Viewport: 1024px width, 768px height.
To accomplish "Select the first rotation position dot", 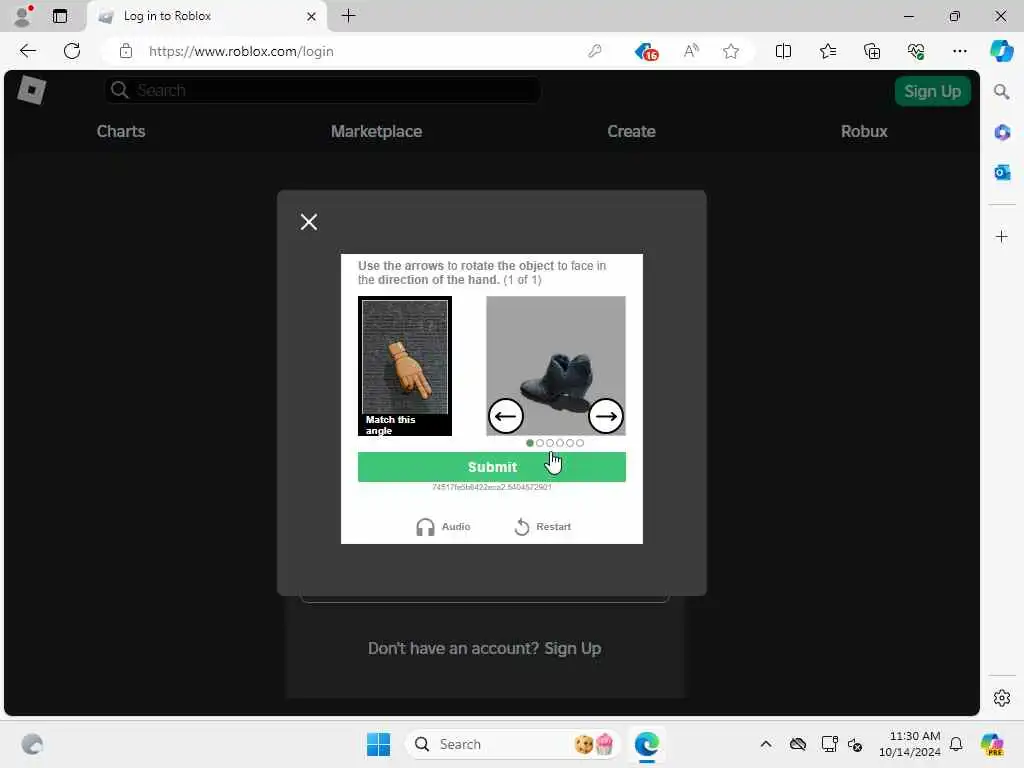I will 530,443.
